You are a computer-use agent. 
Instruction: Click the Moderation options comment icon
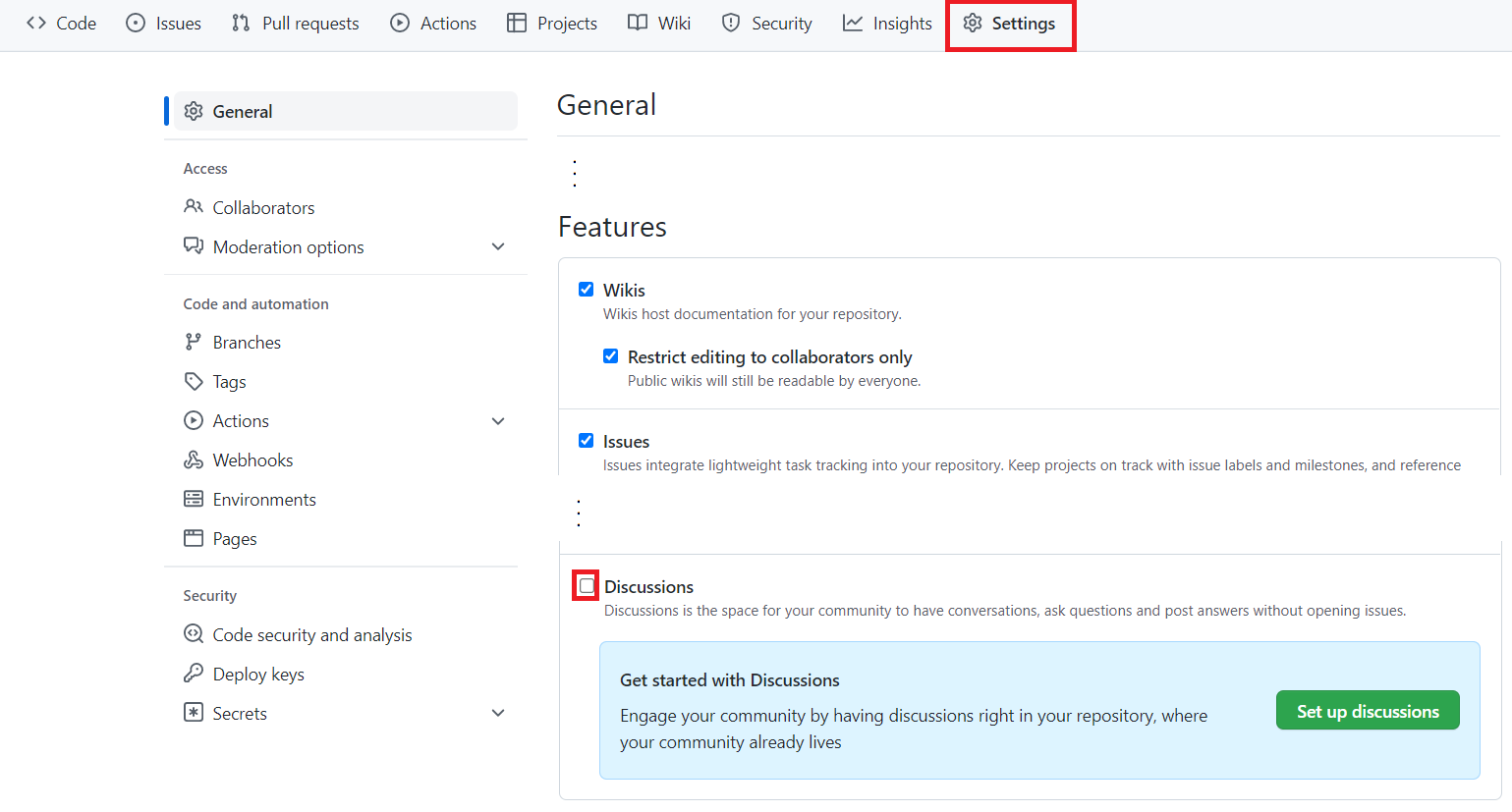[194, 245]
